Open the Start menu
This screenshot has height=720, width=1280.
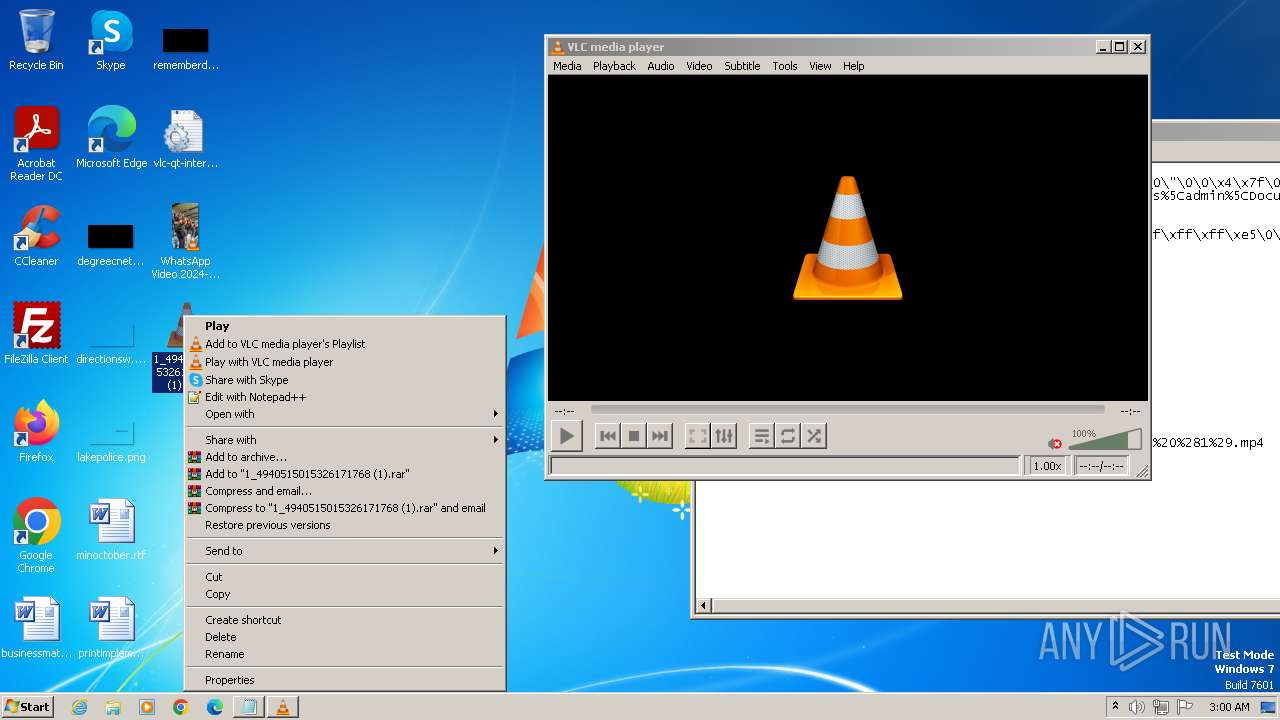pos(28,706)
